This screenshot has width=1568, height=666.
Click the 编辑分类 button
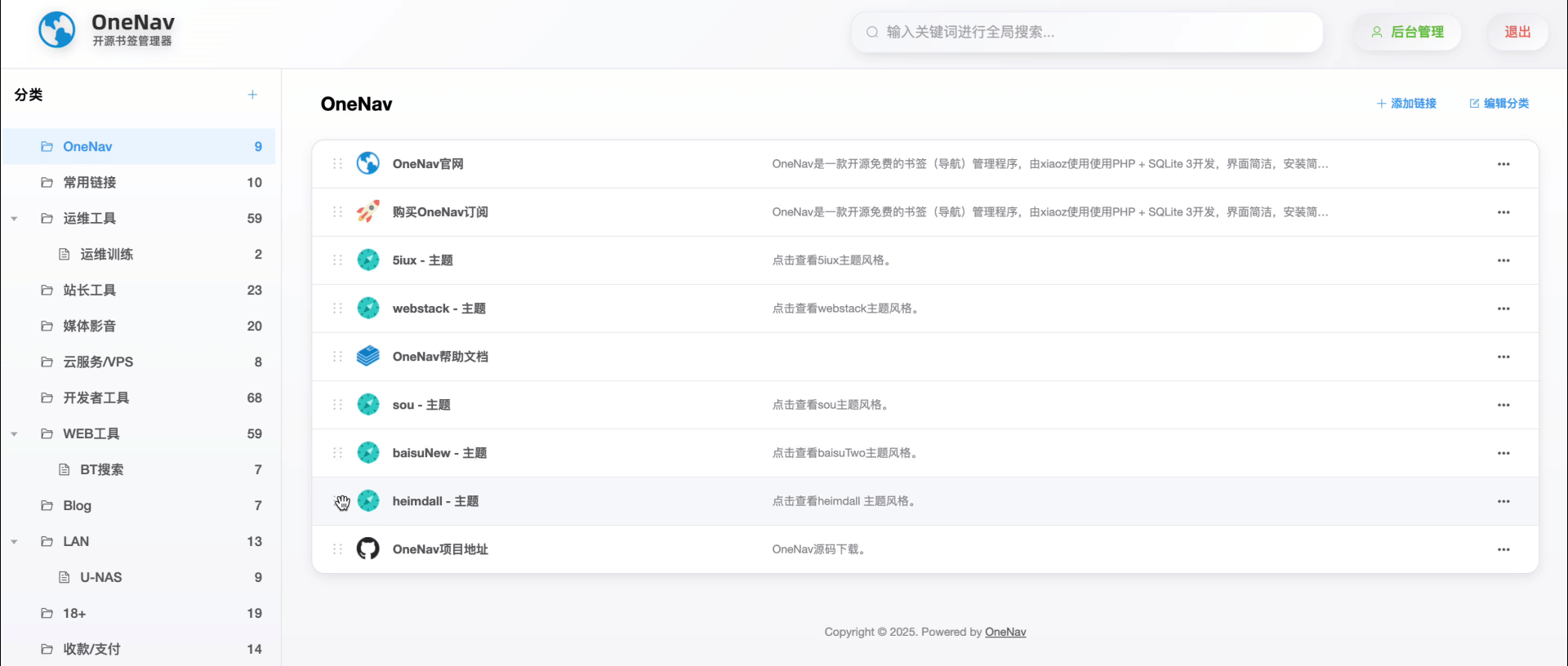[x=1499, y=104]
